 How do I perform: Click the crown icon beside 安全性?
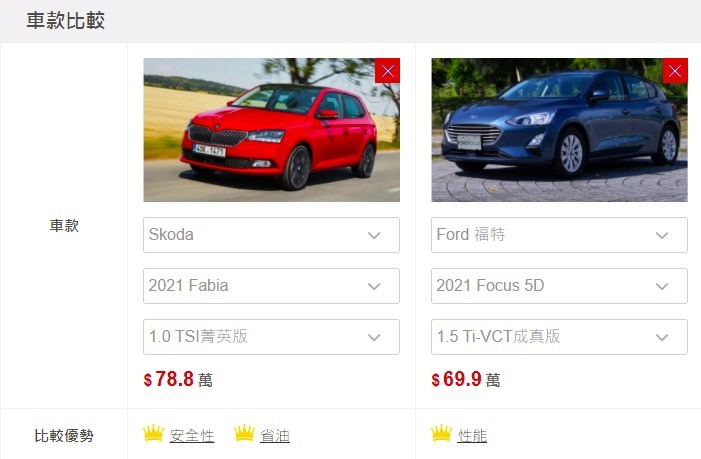coord(153,433)
